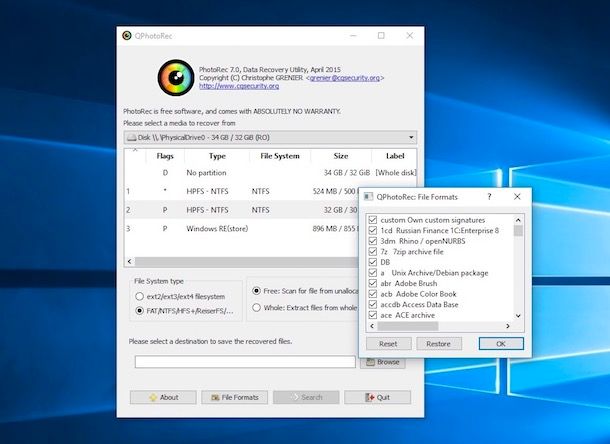Click the media dropdown arrow

411,137
